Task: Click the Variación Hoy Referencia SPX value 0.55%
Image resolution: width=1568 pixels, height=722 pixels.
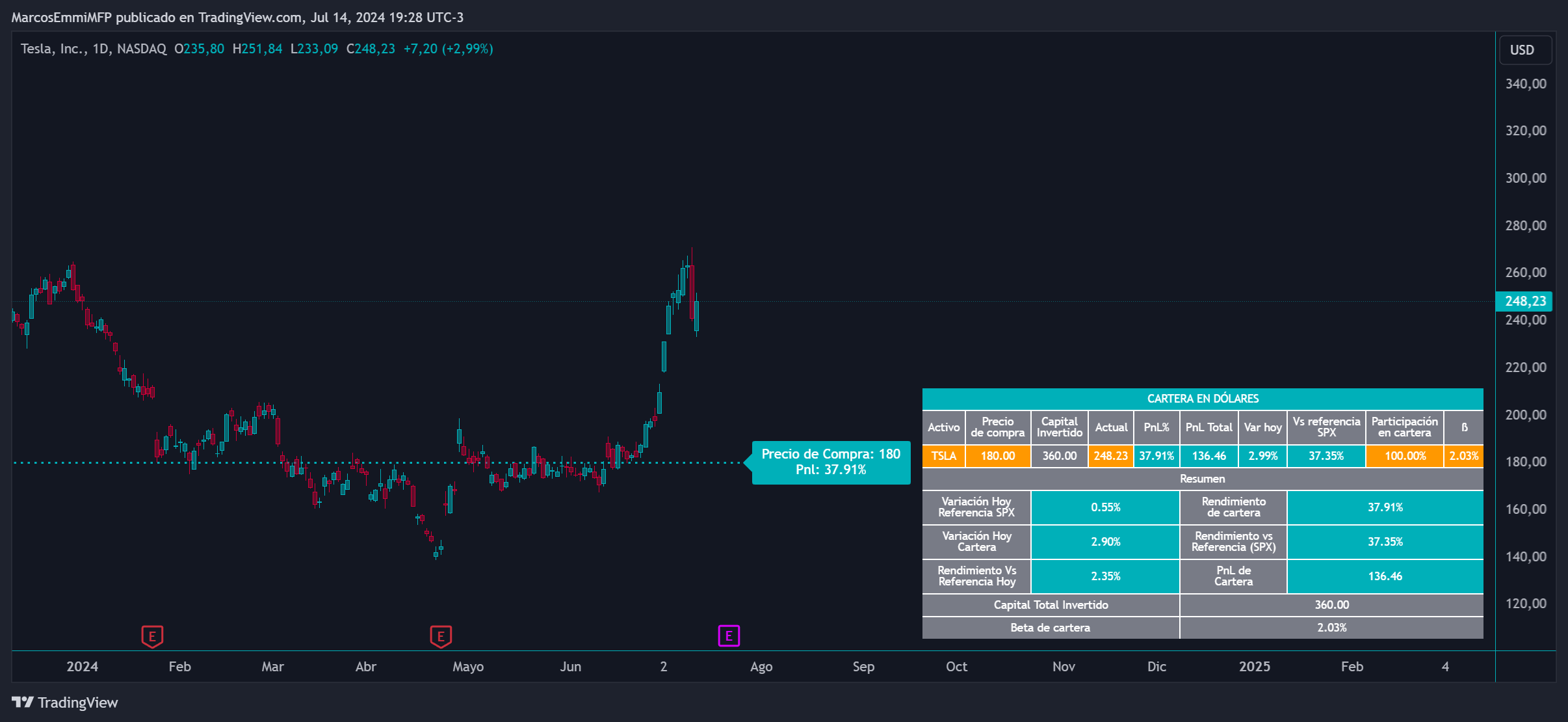Action: pyautogui.click(x=1105, y=507)
